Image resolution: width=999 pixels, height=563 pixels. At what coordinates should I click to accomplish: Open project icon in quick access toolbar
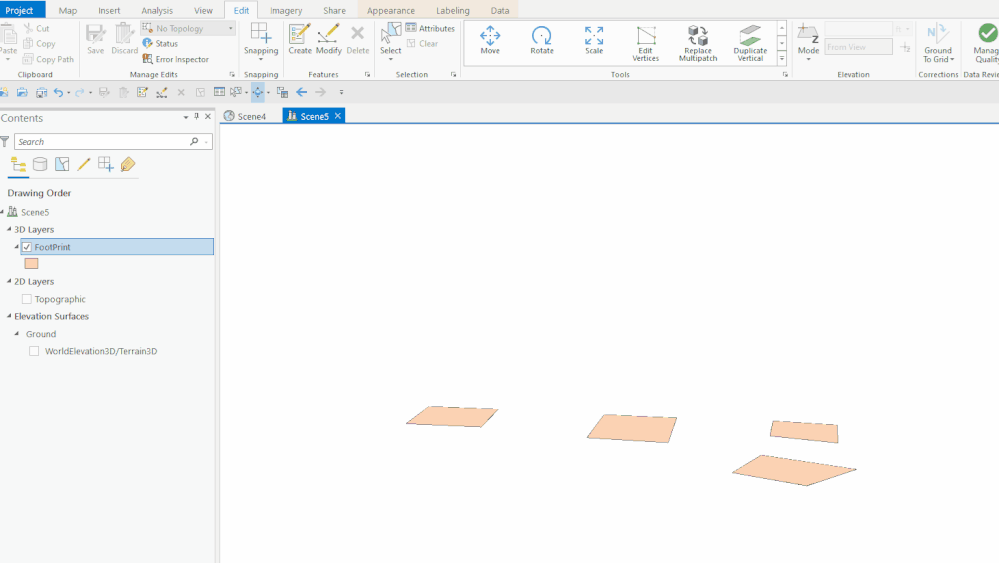pos(22,92)
